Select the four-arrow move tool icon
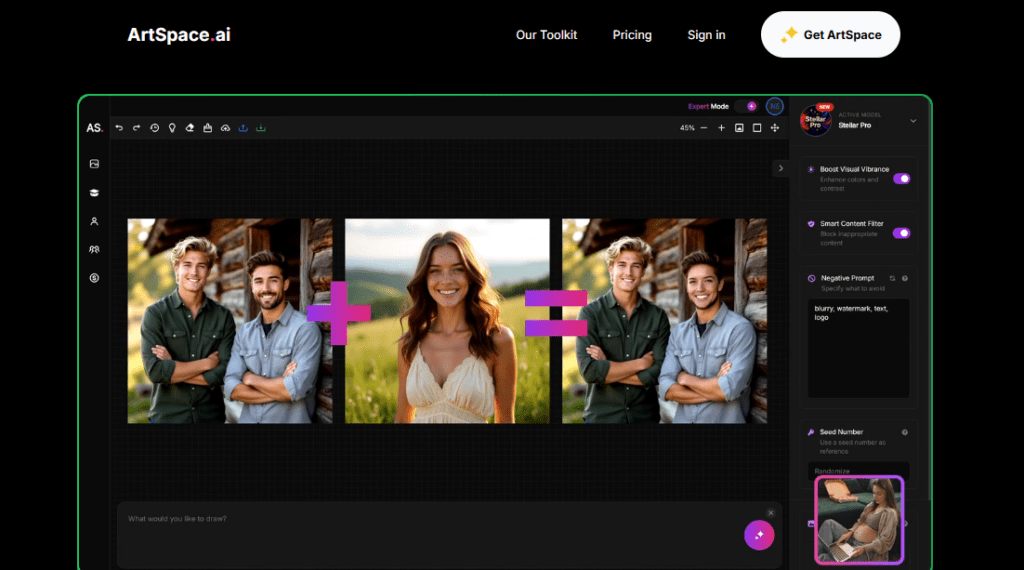Screen dimensions: 1024x570 pyautogui.click(x=775, y=128)
